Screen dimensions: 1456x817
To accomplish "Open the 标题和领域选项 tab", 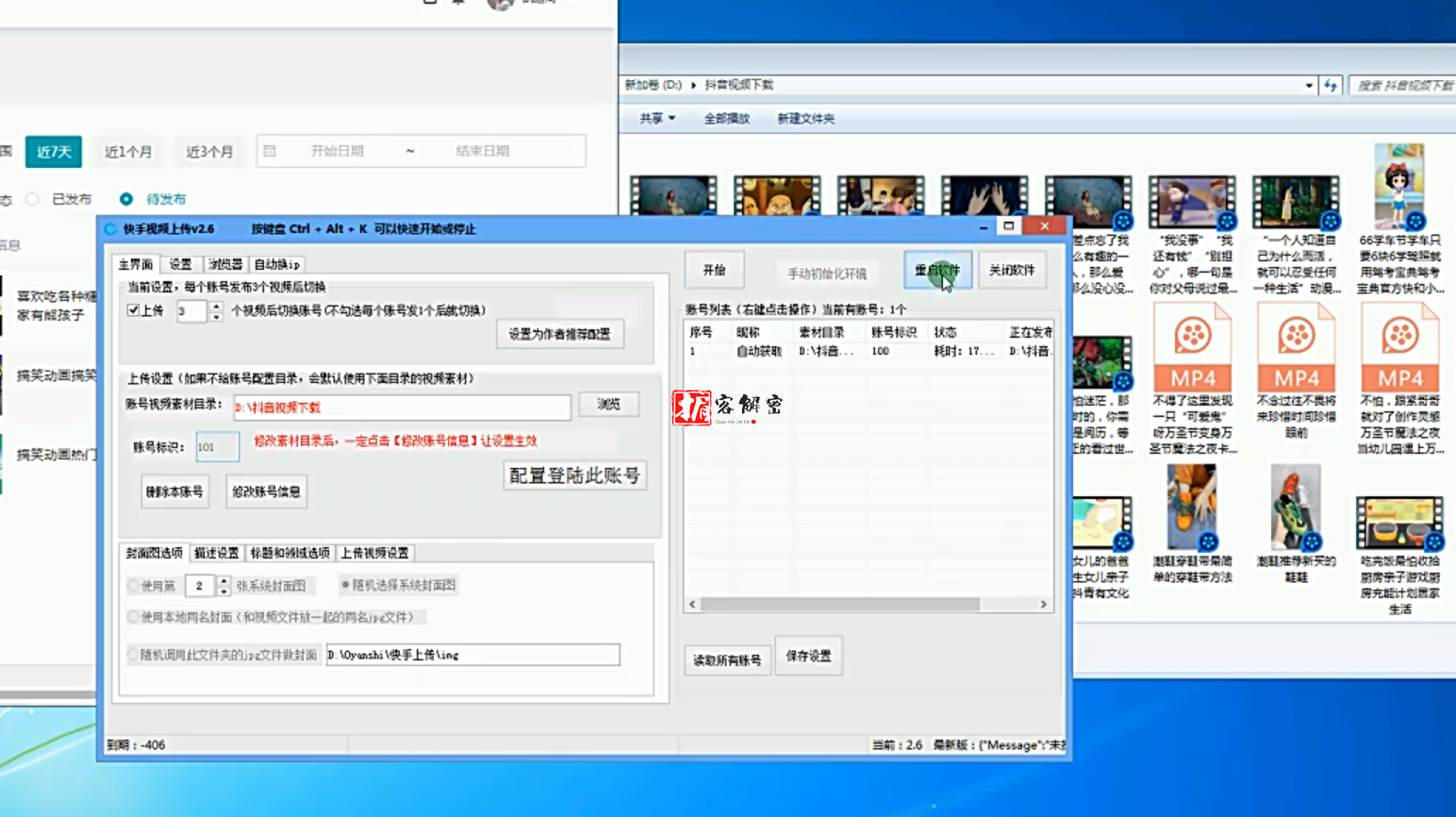I will [290, 553].
